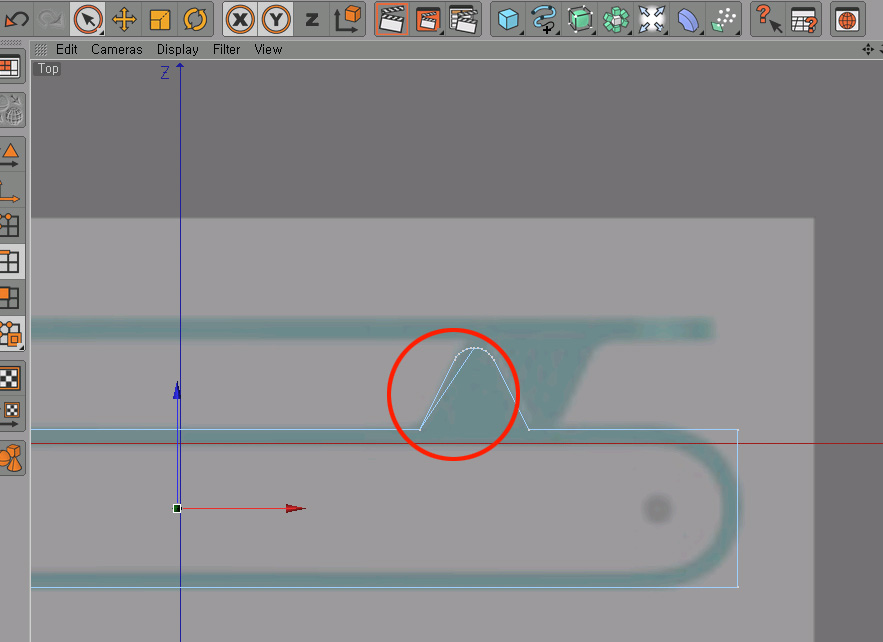Select the Scale tool
The image size is (883, 642).
pyautogui.click(x=160, y=20)
